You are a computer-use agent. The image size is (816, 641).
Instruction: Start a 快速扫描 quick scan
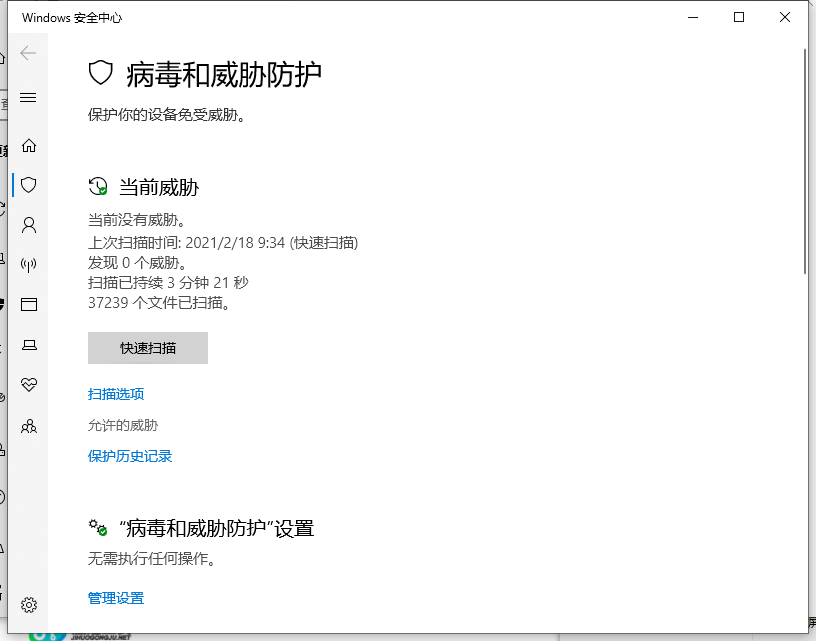click(x=147, y=347)
